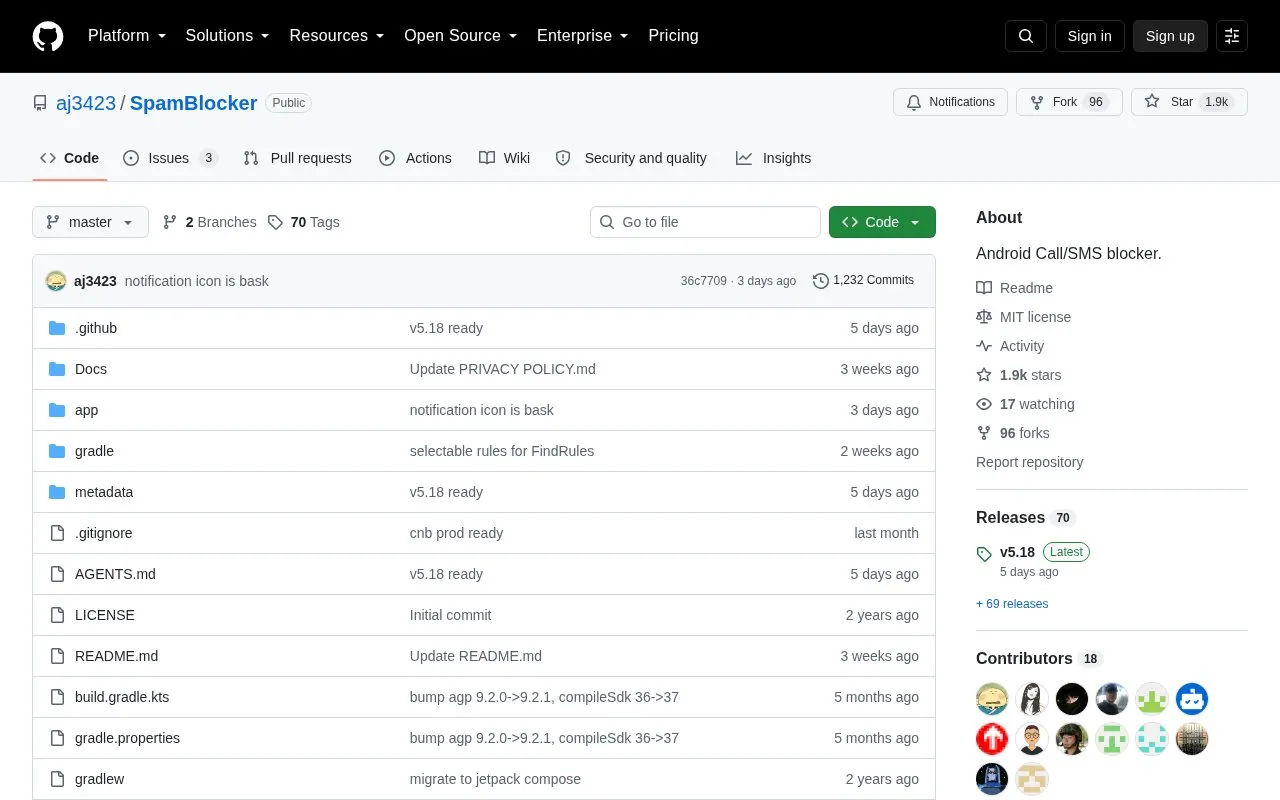Click the Sign in button

[x=1089, y=36]
